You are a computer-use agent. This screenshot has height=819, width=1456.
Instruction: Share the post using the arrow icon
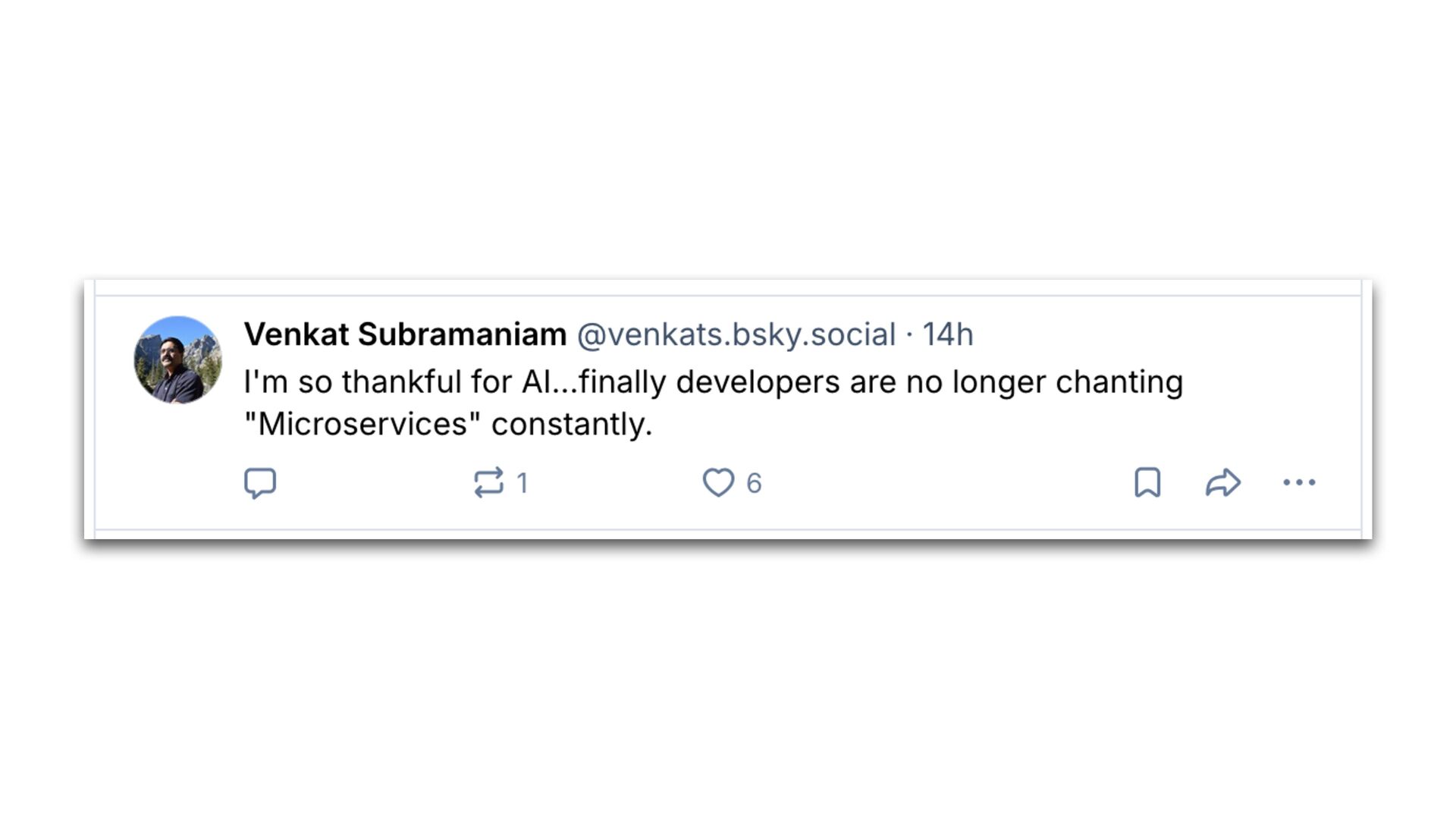pyautogui.click(x=1222, y=483)
